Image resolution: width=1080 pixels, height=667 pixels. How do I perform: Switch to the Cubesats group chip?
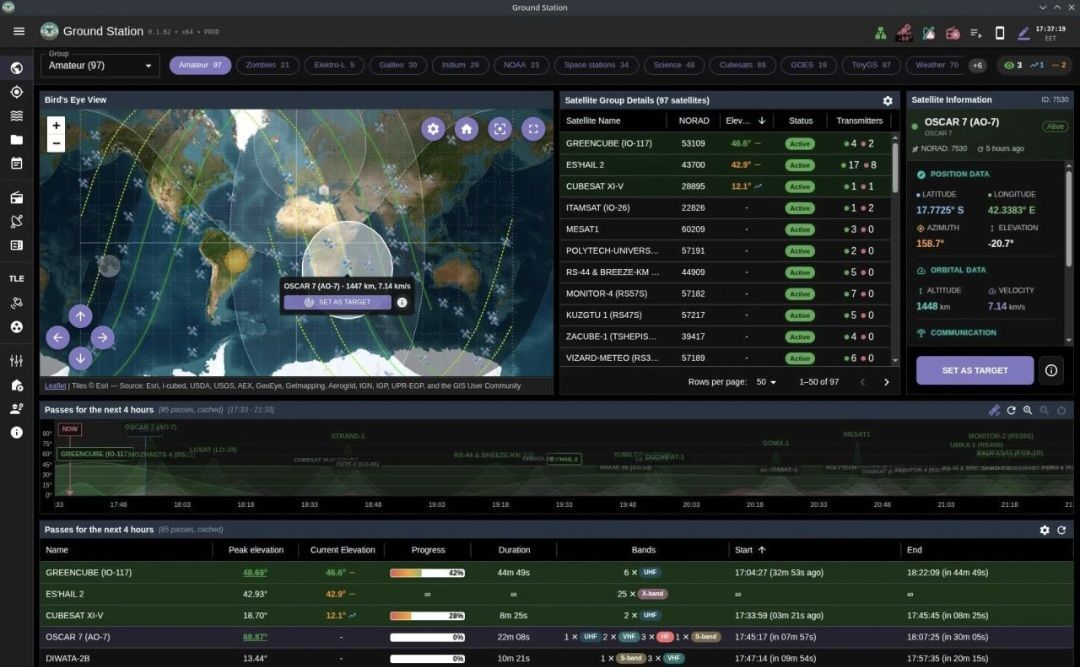pos(742,65)
